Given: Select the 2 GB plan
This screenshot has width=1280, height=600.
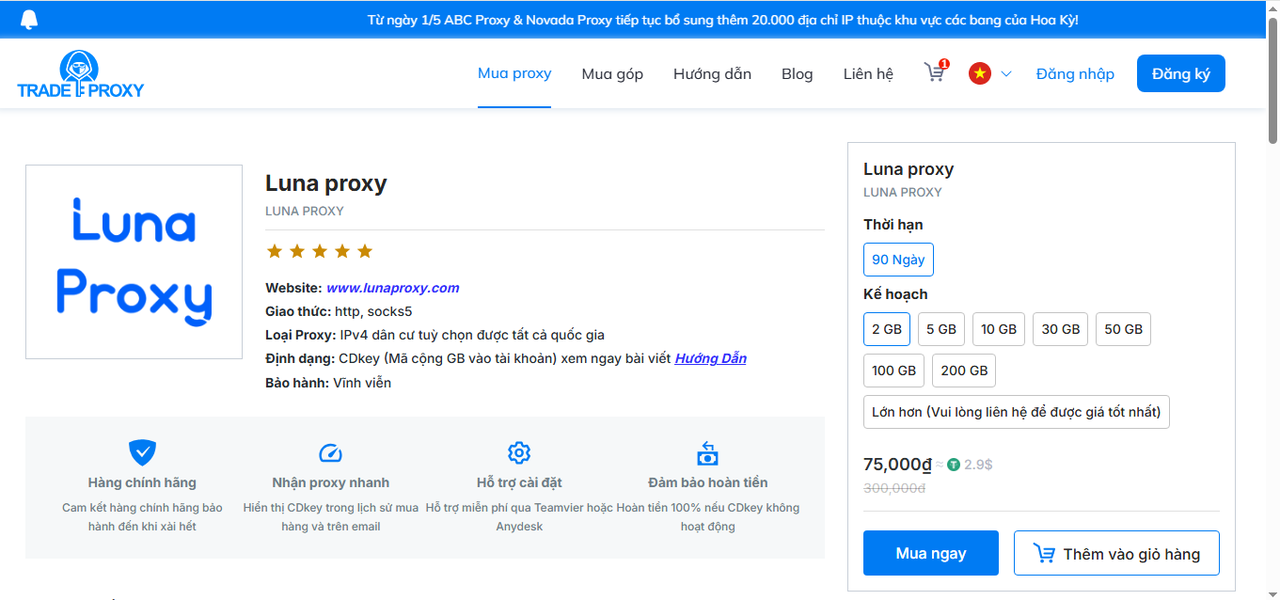Looking at the screenshot, I should (887, 329).
